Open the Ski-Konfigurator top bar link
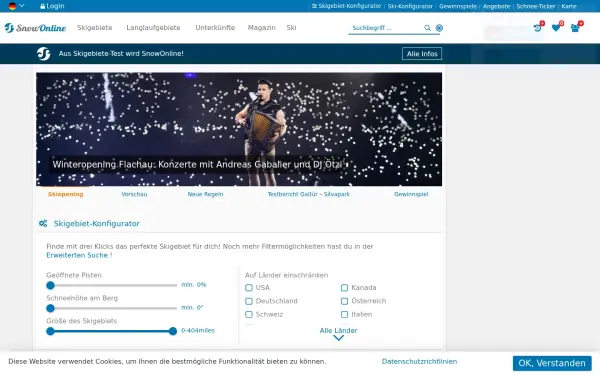600x375 pixels. click(410, 6)
